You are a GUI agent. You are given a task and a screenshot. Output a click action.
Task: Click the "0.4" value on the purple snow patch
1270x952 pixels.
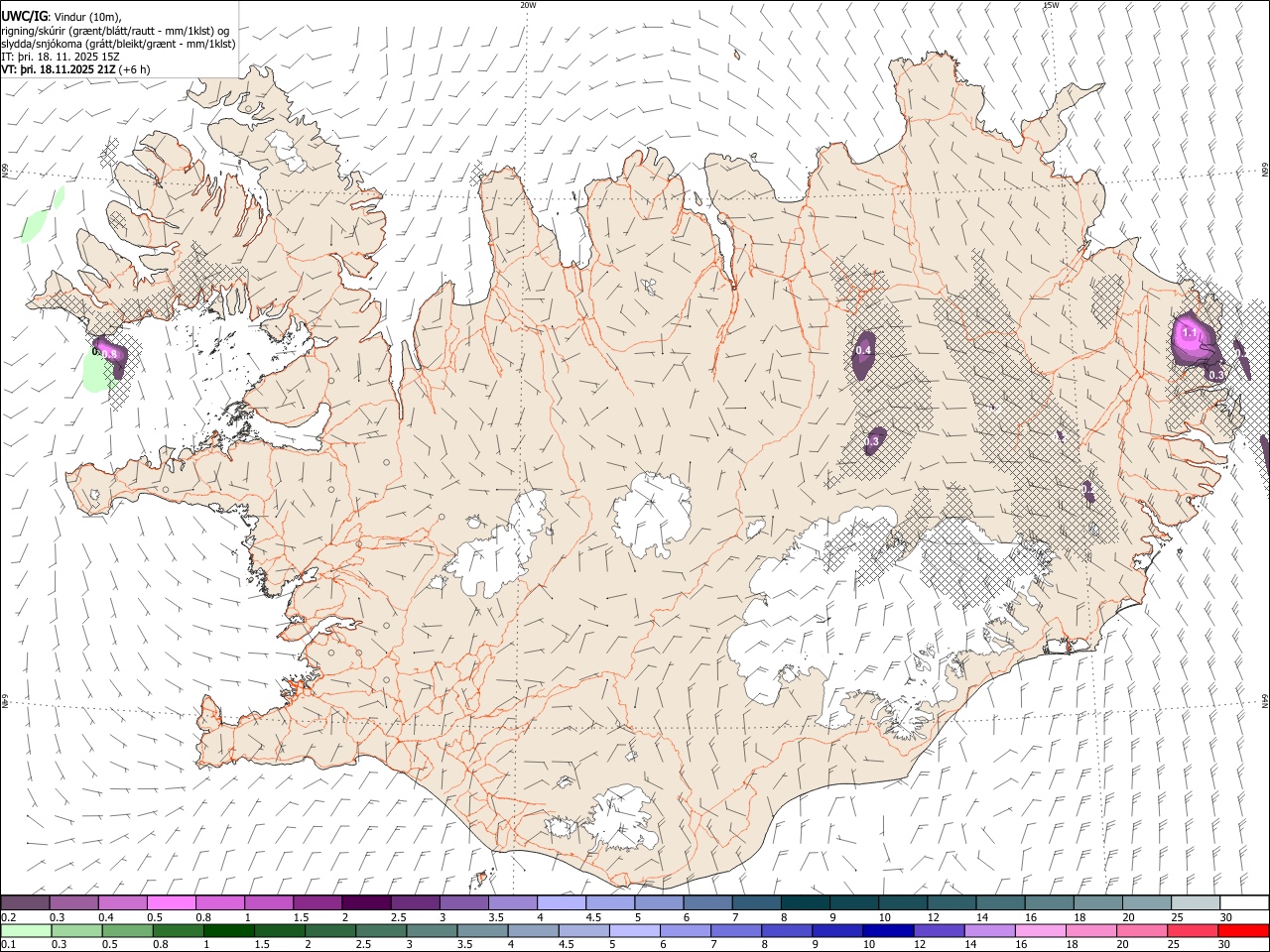863,350
